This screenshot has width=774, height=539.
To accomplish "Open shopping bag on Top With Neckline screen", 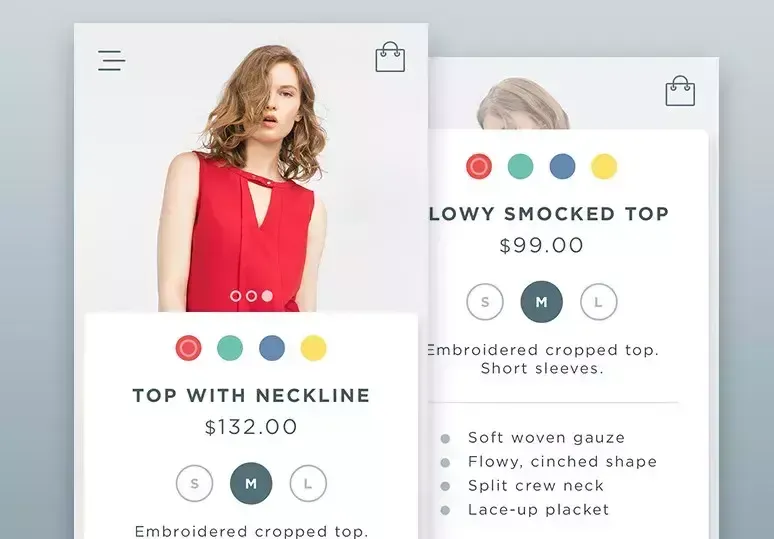I will 390,57.
